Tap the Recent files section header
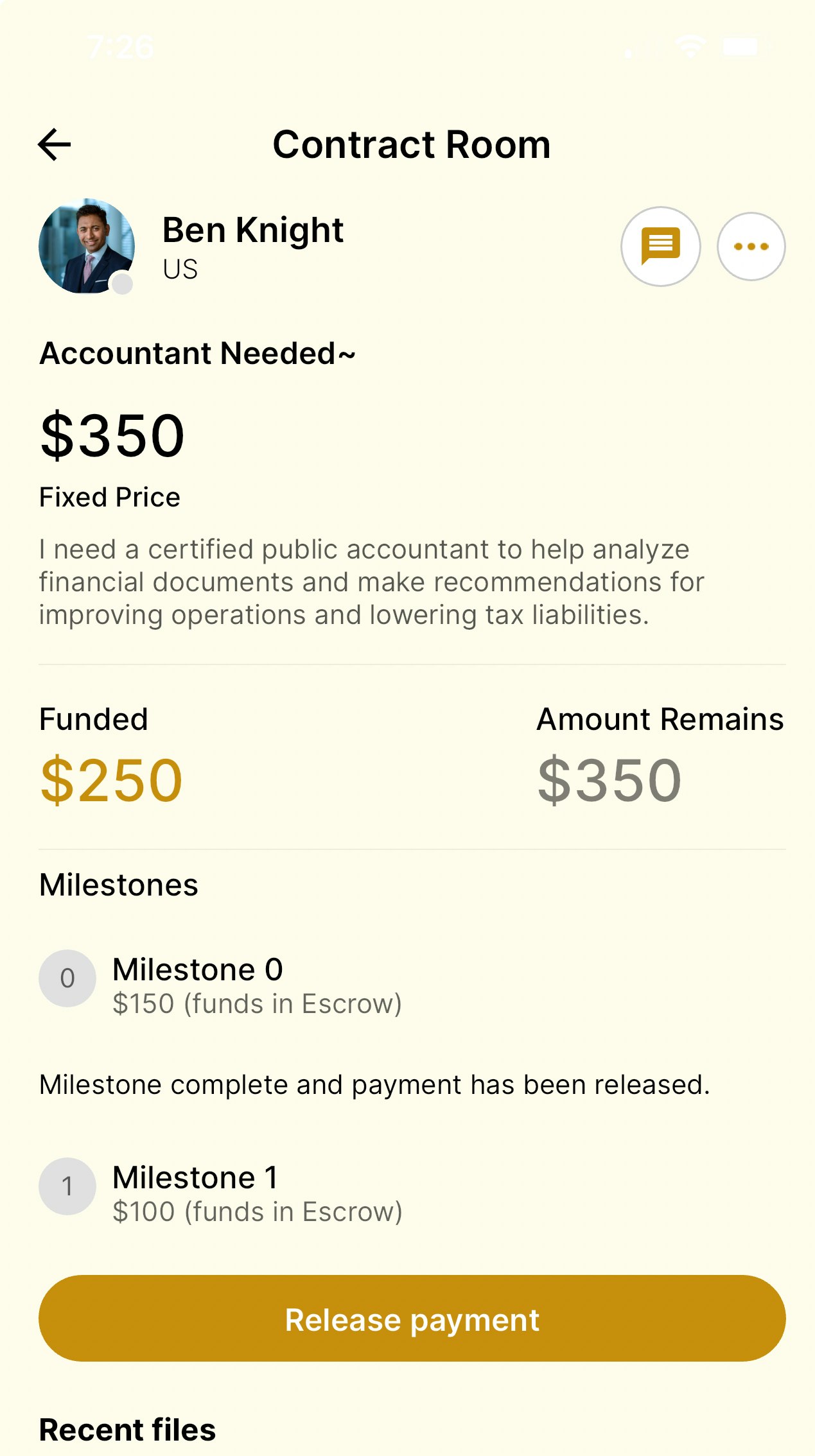Viewport: 815px width, 1456px height. tap(128, 1430)
